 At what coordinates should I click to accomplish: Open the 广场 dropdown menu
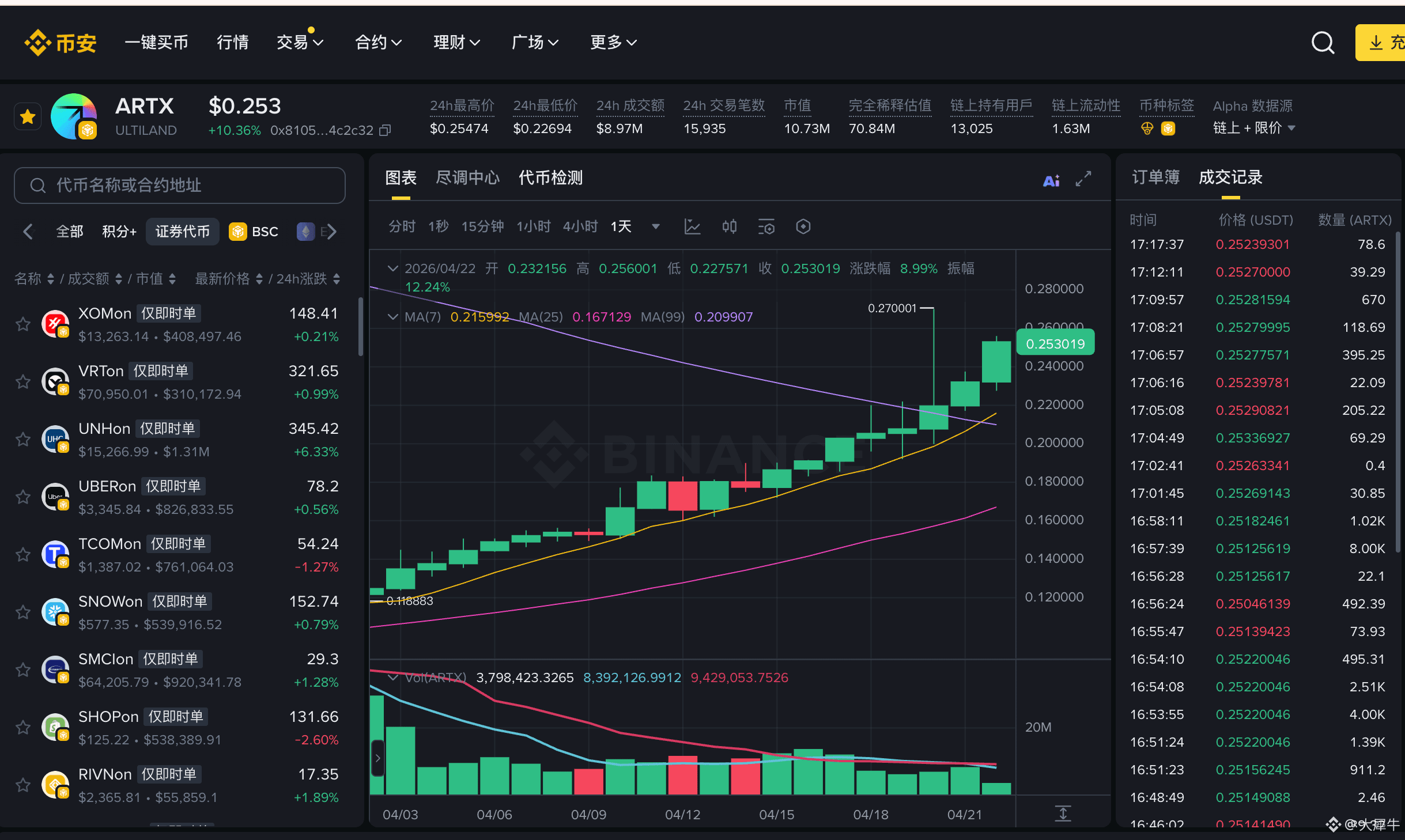(535, 43)
